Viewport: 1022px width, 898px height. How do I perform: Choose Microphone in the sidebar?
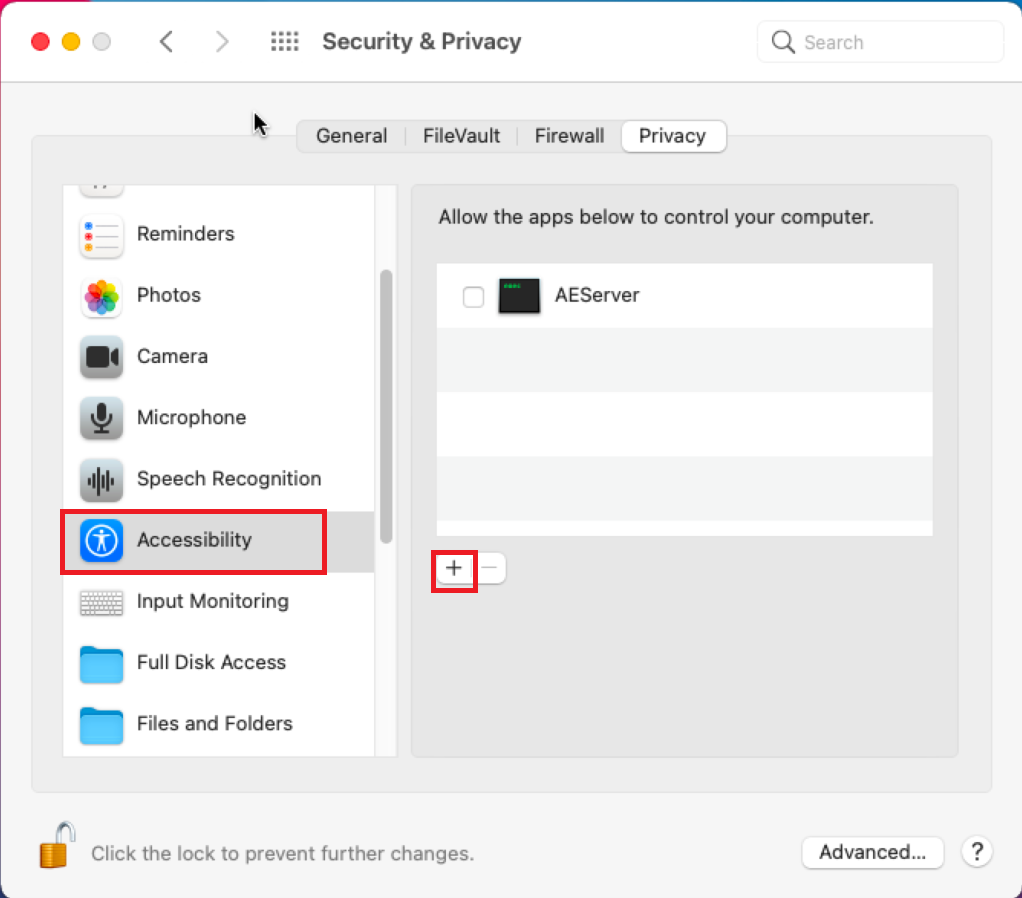(x=218, y=418)
